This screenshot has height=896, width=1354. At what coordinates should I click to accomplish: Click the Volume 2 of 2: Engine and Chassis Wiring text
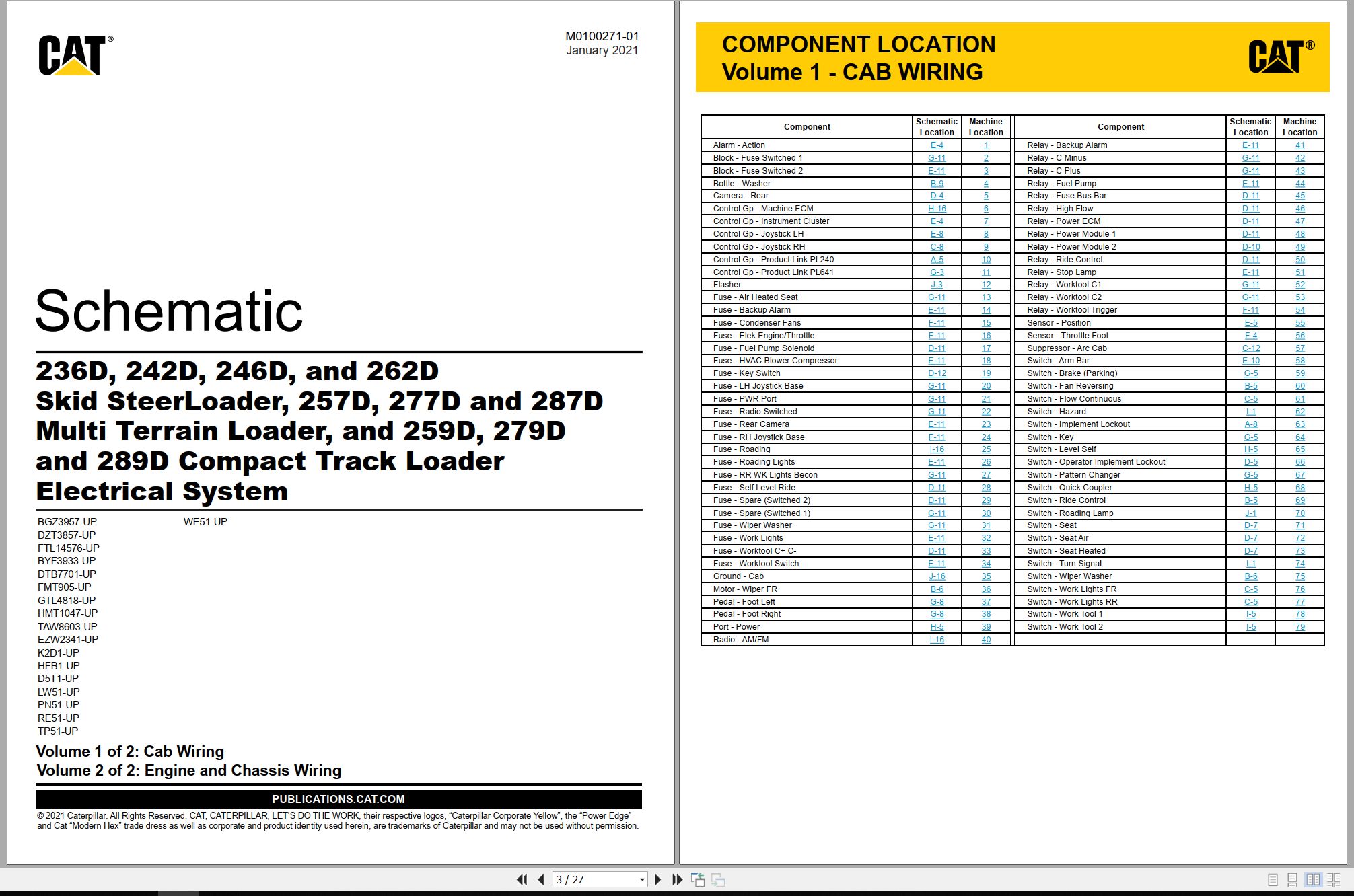click(x=188, y=770)
